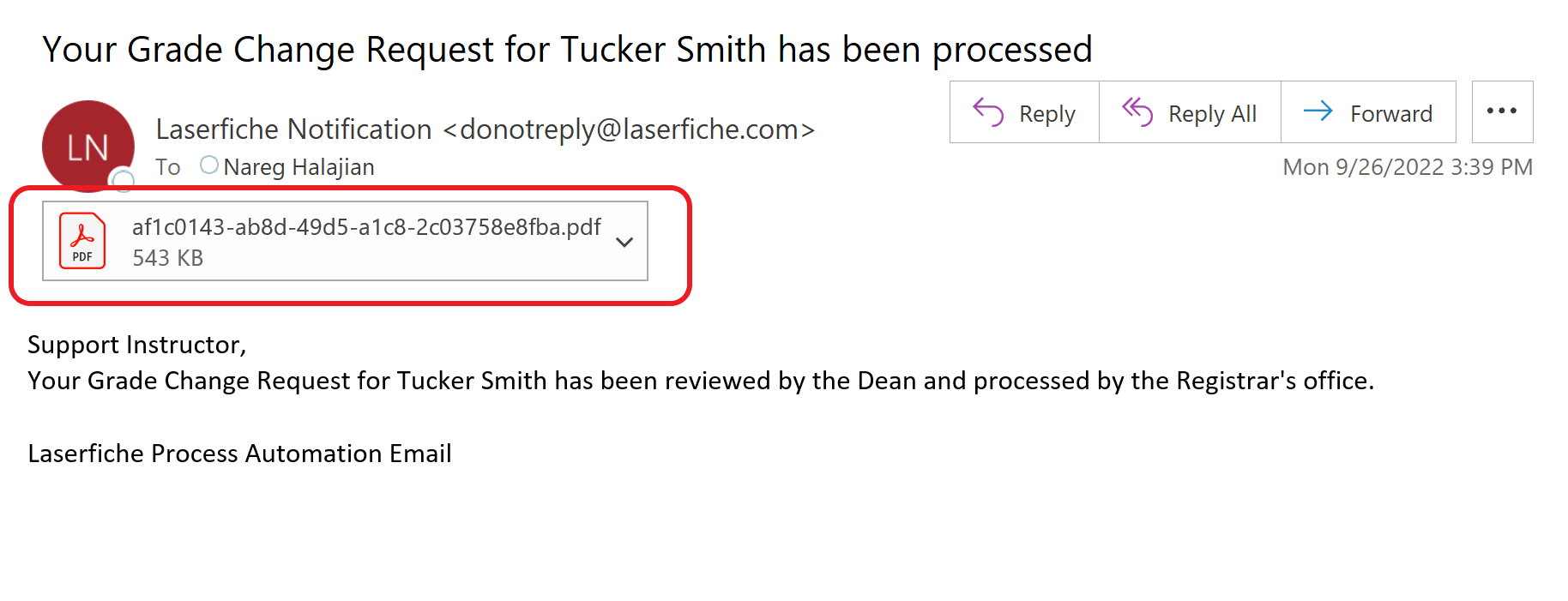
Task: Click recipient name Nareg Halajian
Action: (299, 167)
